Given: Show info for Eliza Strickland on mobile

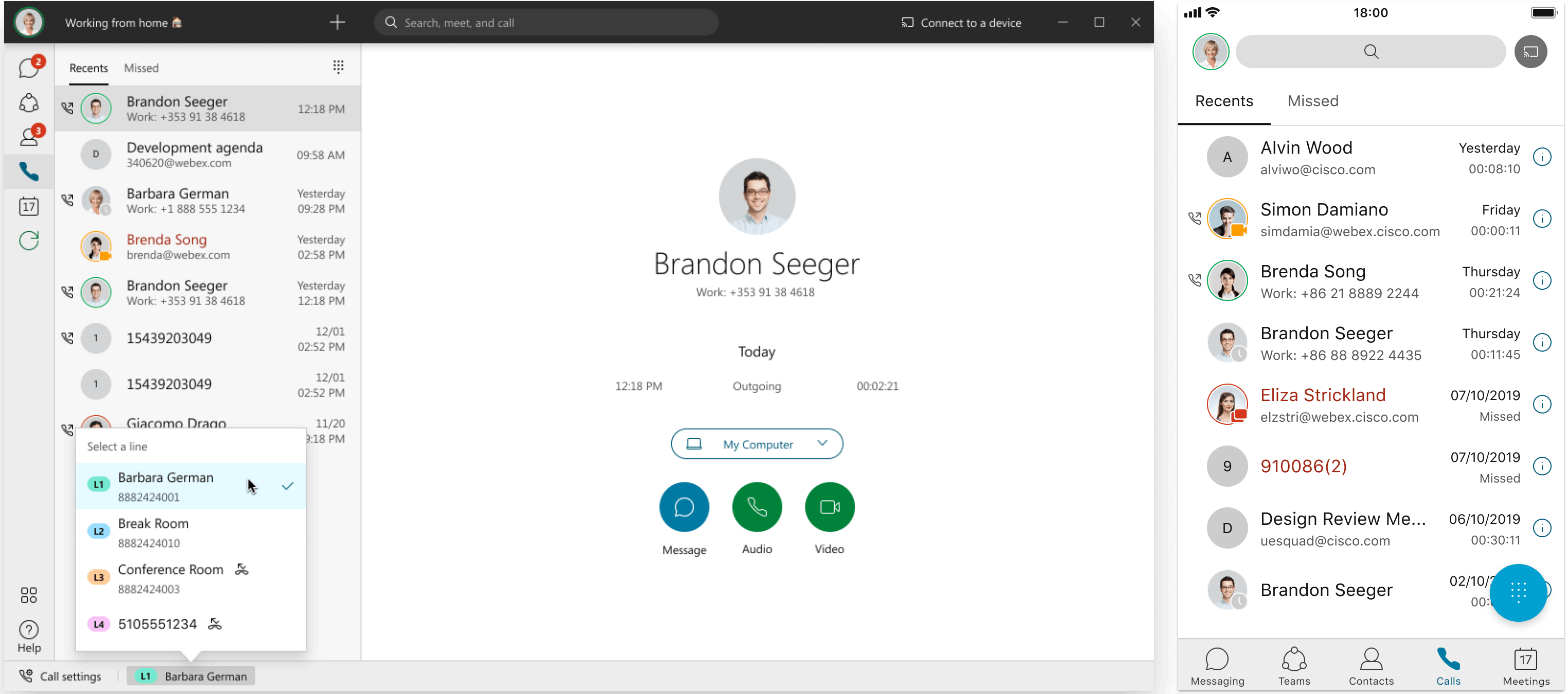Looking at the screenshot, I should click(x=1542, y=405).
